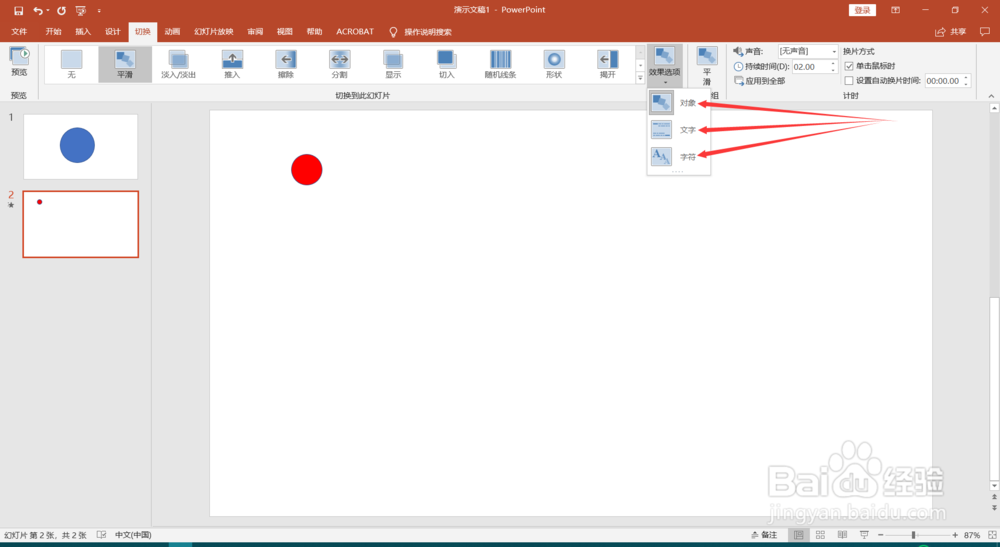Click the 共享 share button

(x=951, y=31)
